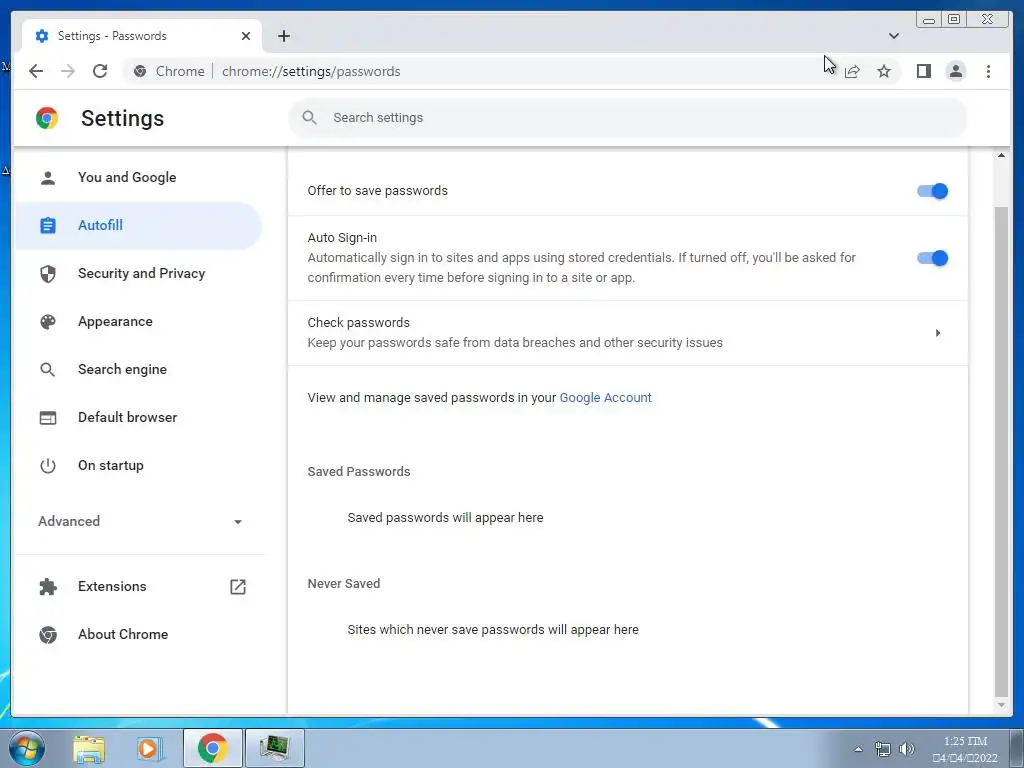Click the taskbar clock
Screen dimensions: 1024x768
pyautogui.click(x=965, y=749)
